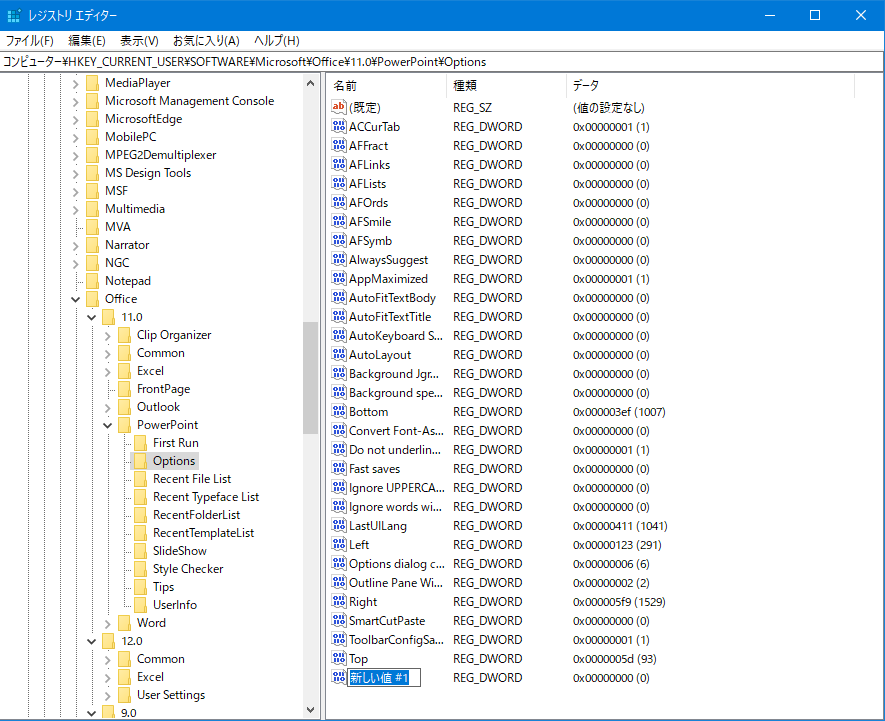885x721 pixels.
Task: Click the string icon of (既定) value
Action: click(x=339, y=107)
